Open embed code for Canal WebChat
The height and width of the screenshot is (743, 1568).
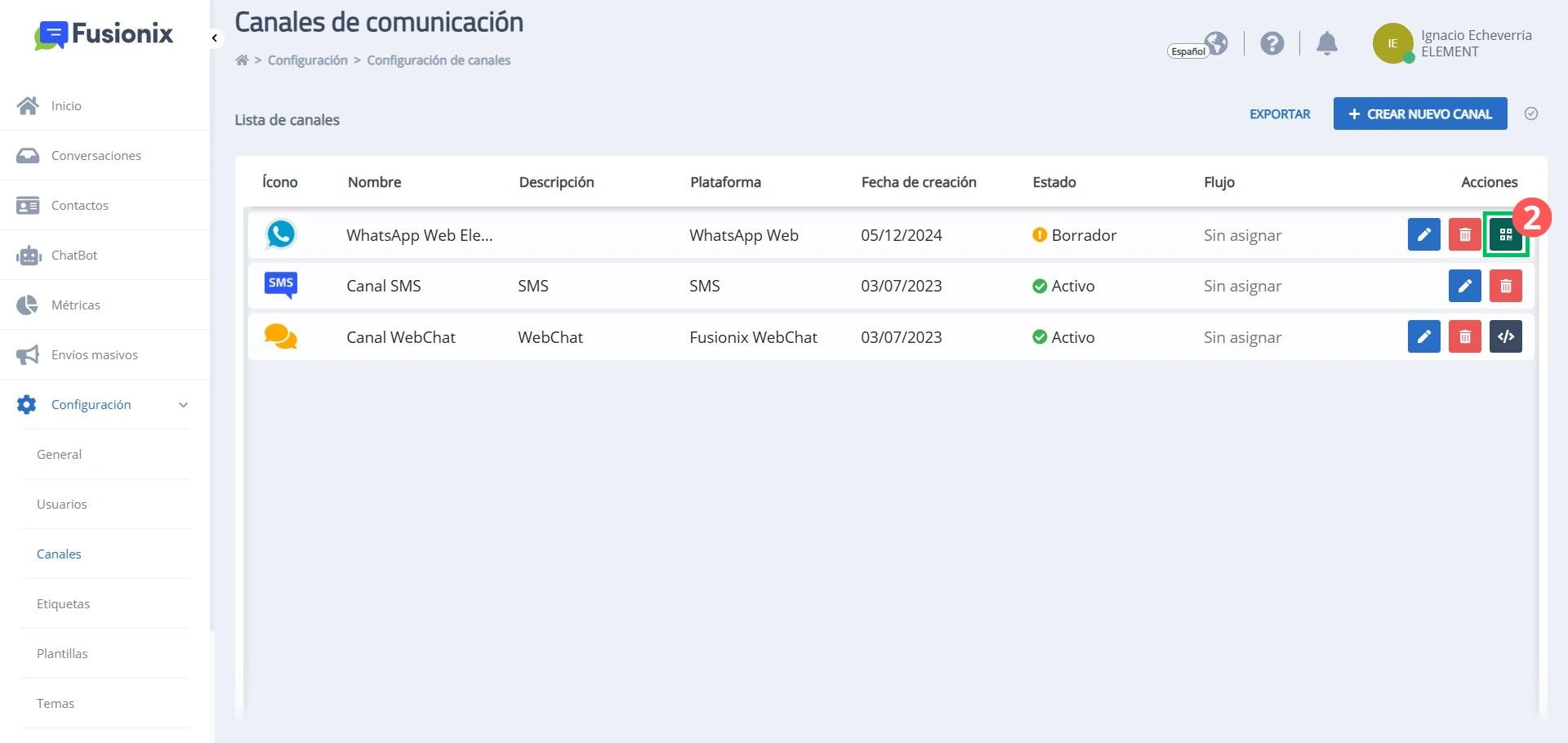pos(1506,336)
